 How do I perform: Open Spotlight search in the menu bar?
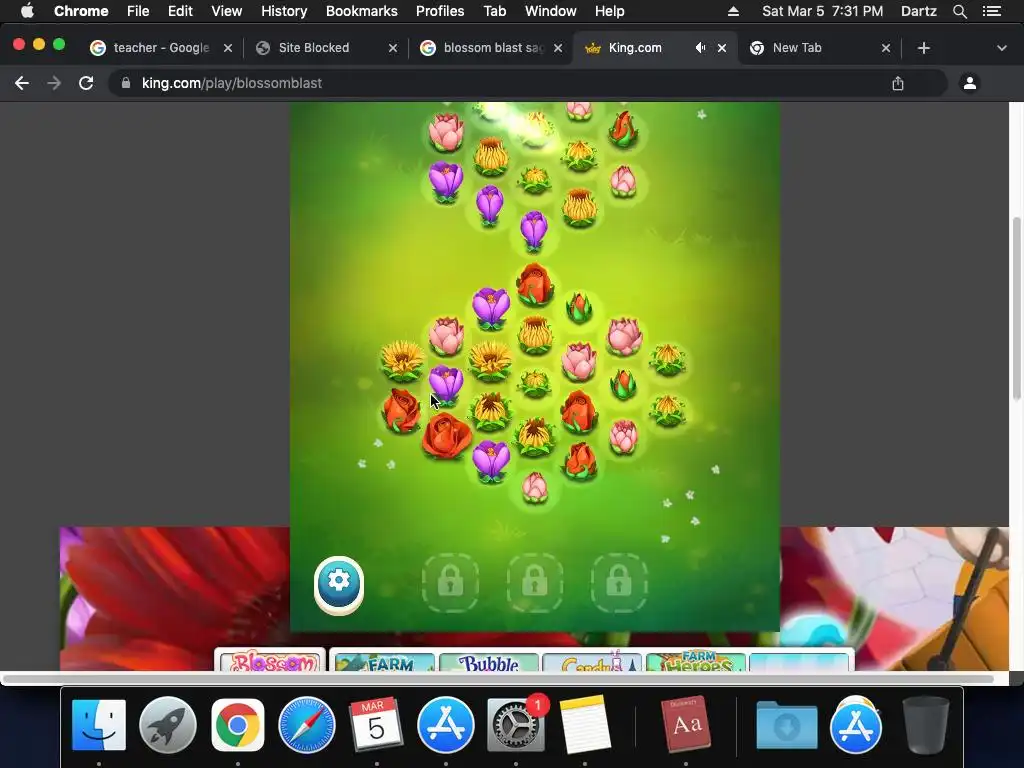coord(959,11)
